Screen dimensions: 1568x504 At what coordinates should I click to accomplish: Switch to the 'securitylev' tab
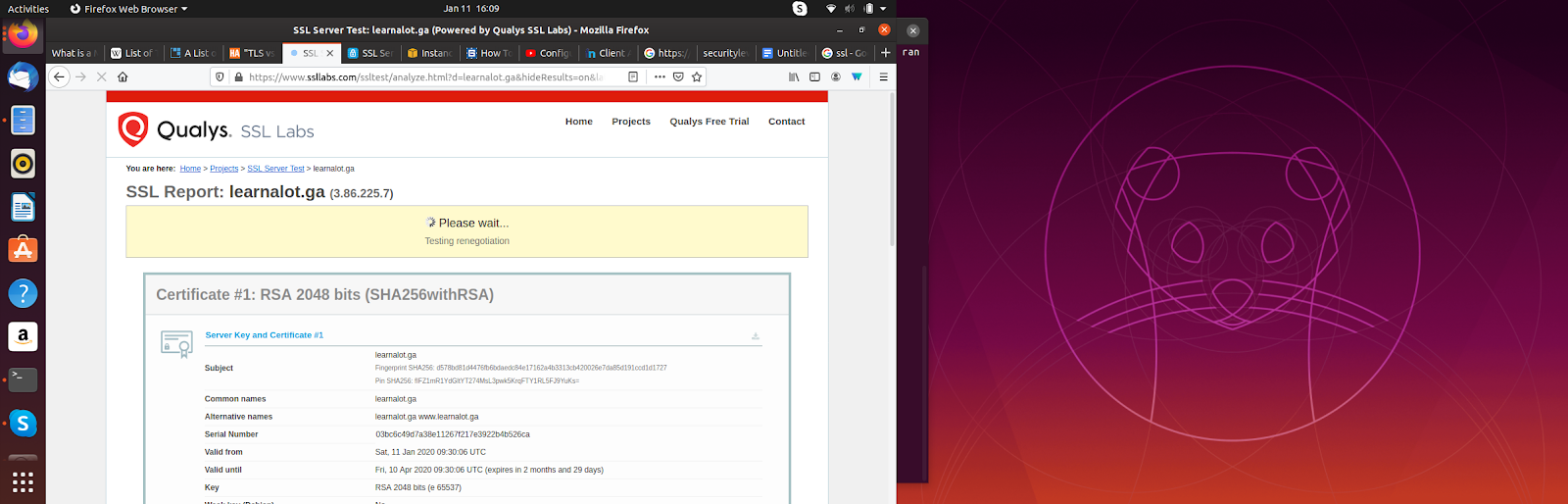(725, 53)
